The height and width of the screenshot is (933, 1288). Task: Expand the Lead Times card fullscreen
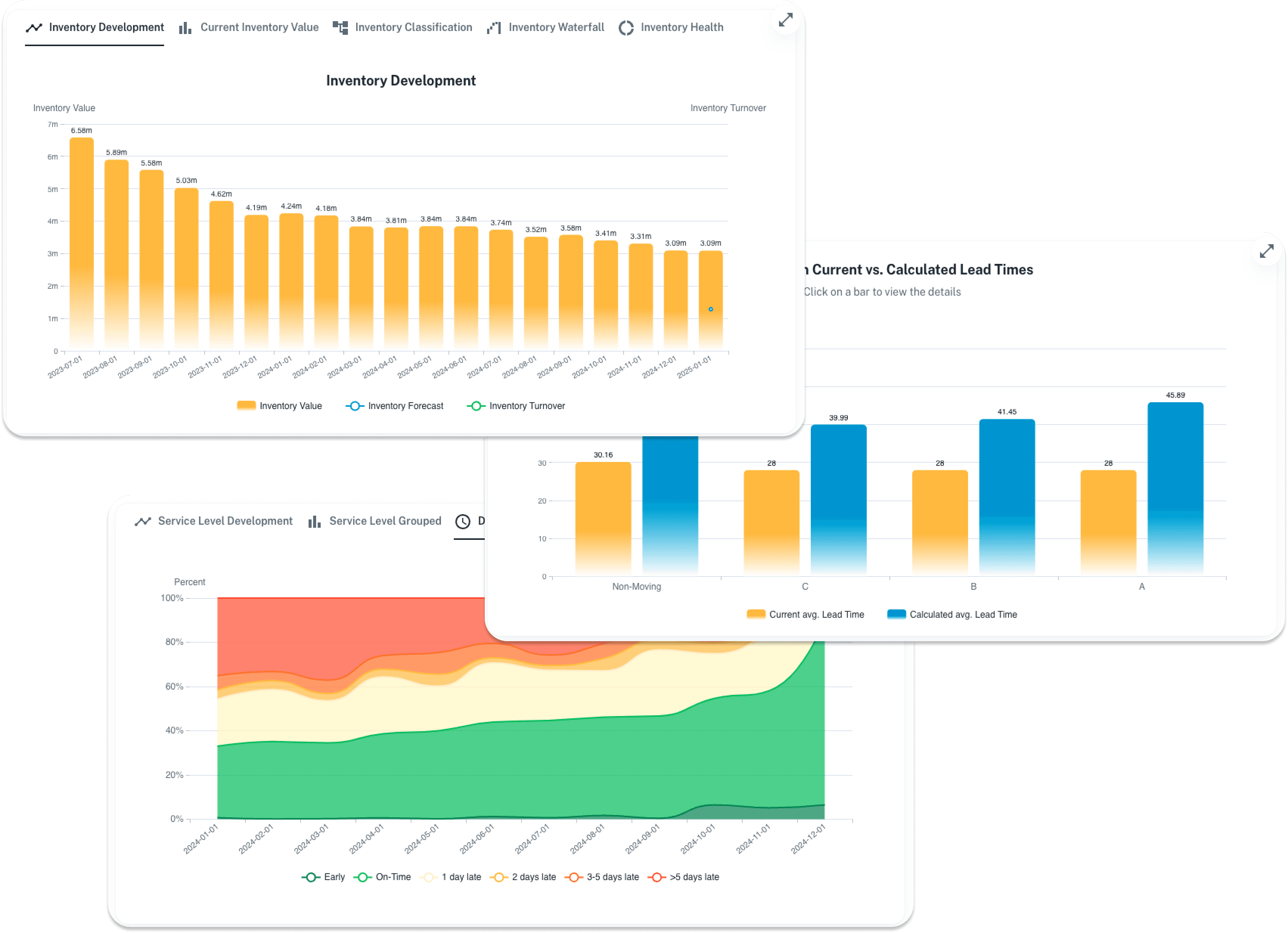pyautogui.click(x=1266, y=251)
